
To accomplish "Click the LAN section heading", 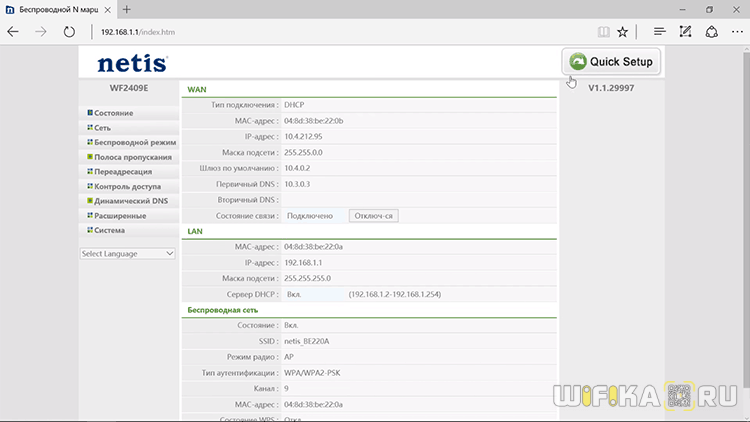I will pos(195,231).
